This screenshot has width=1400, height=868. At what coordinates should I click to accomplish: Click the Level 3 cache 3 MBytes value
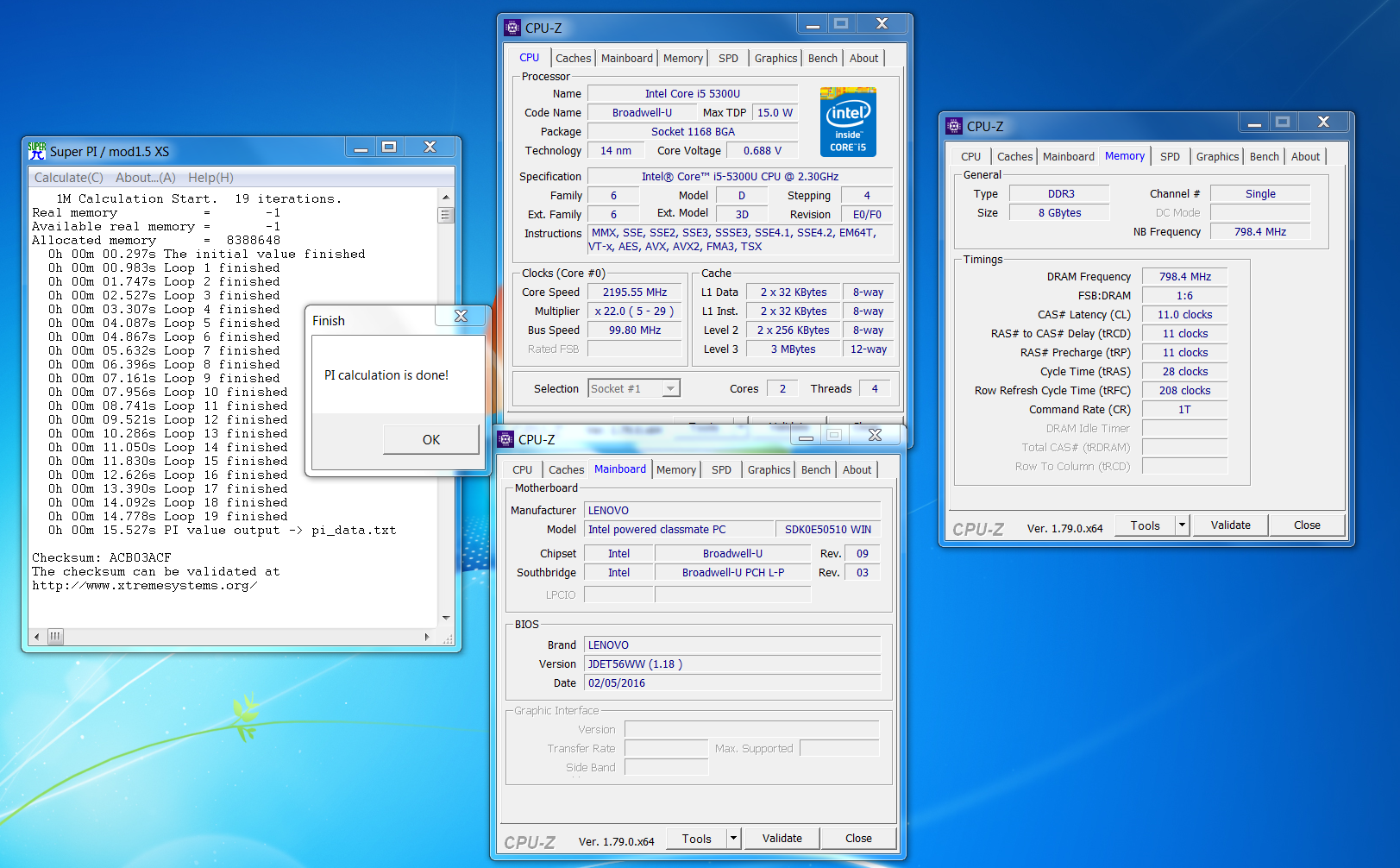(x=794, y=349)
